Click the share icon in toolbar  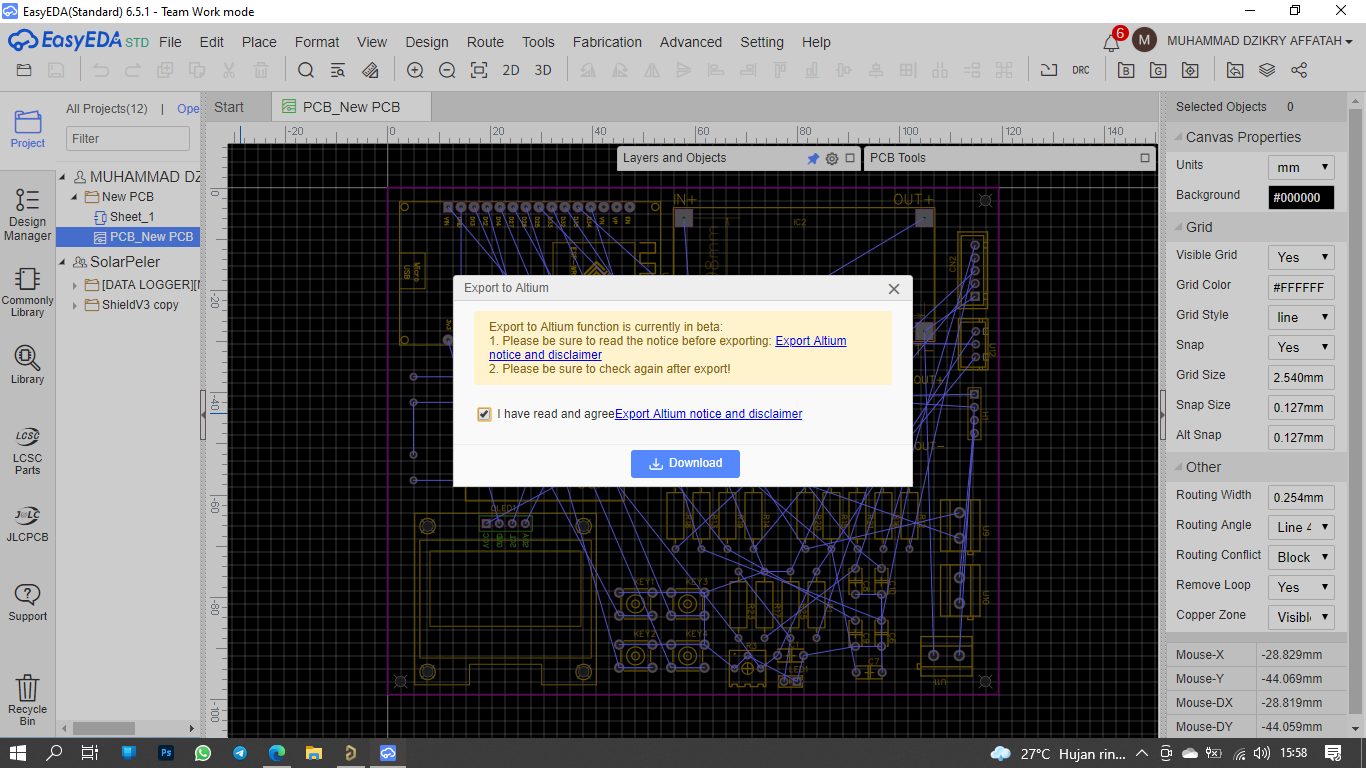1299,70
